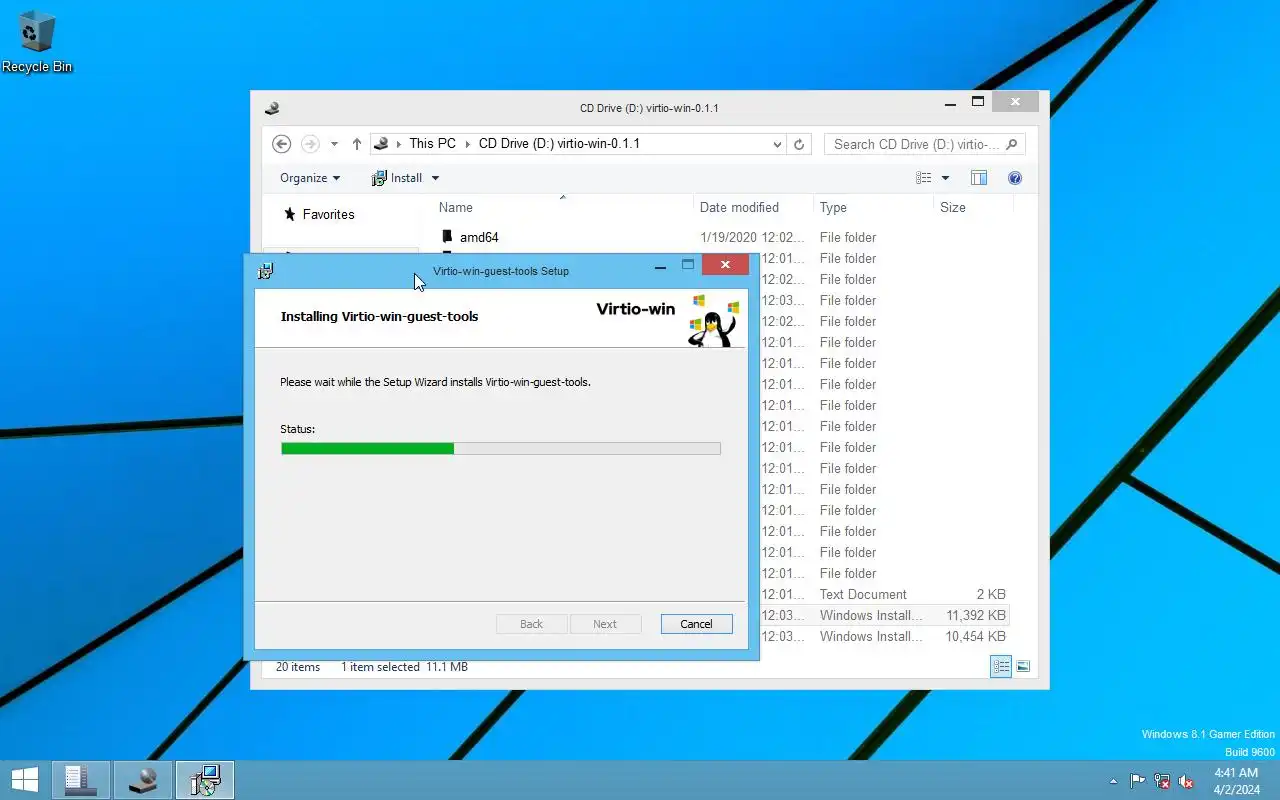Focus the Search CD Drive input field

916,144
